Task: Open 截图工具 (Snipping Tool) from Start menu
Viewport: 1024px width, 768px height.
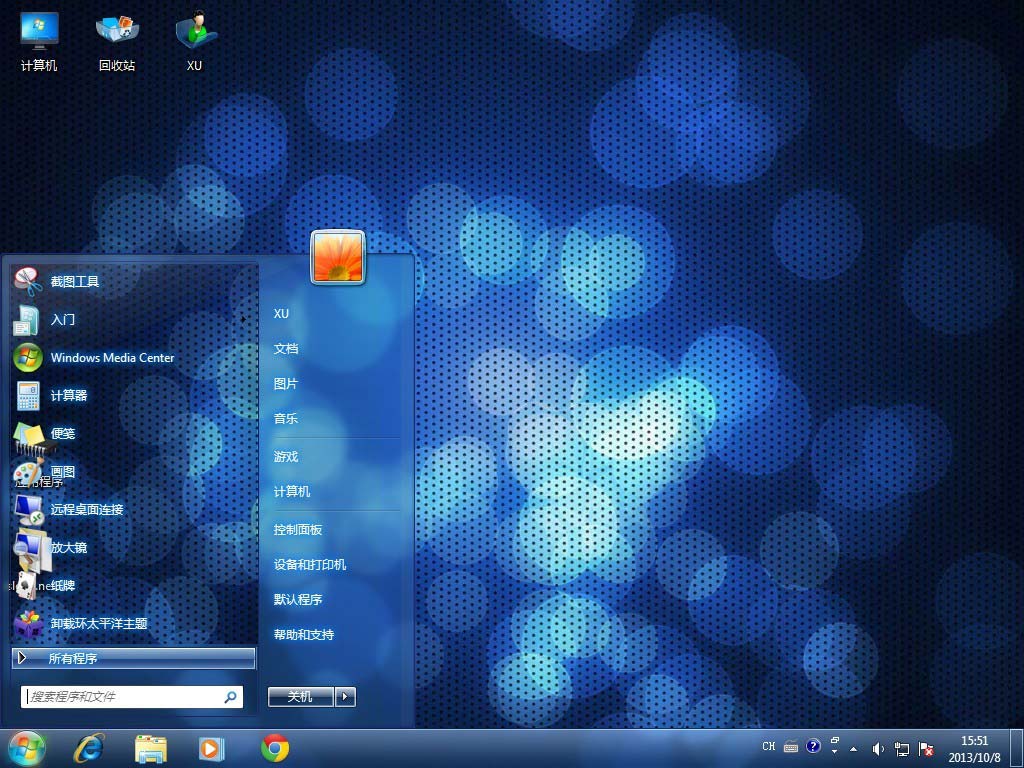Action: [x=75, y=282]
